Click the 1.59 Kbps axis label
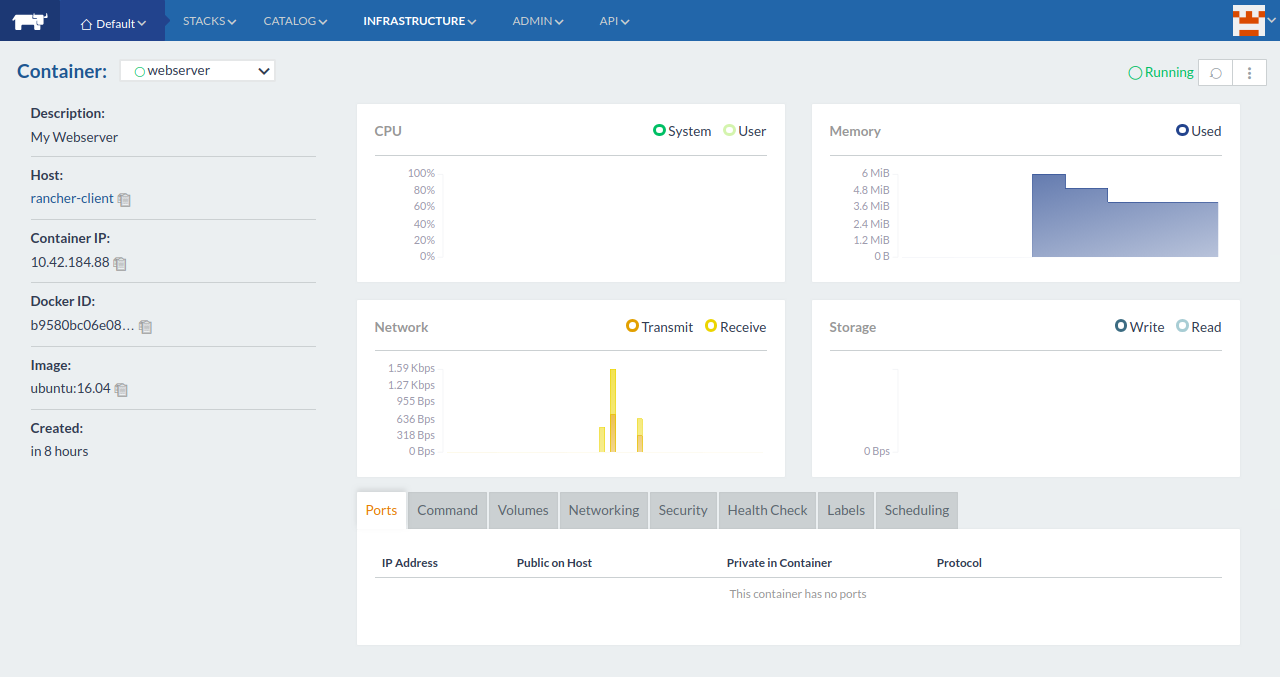Screen dimensions: 1280x677 (411, 368)
